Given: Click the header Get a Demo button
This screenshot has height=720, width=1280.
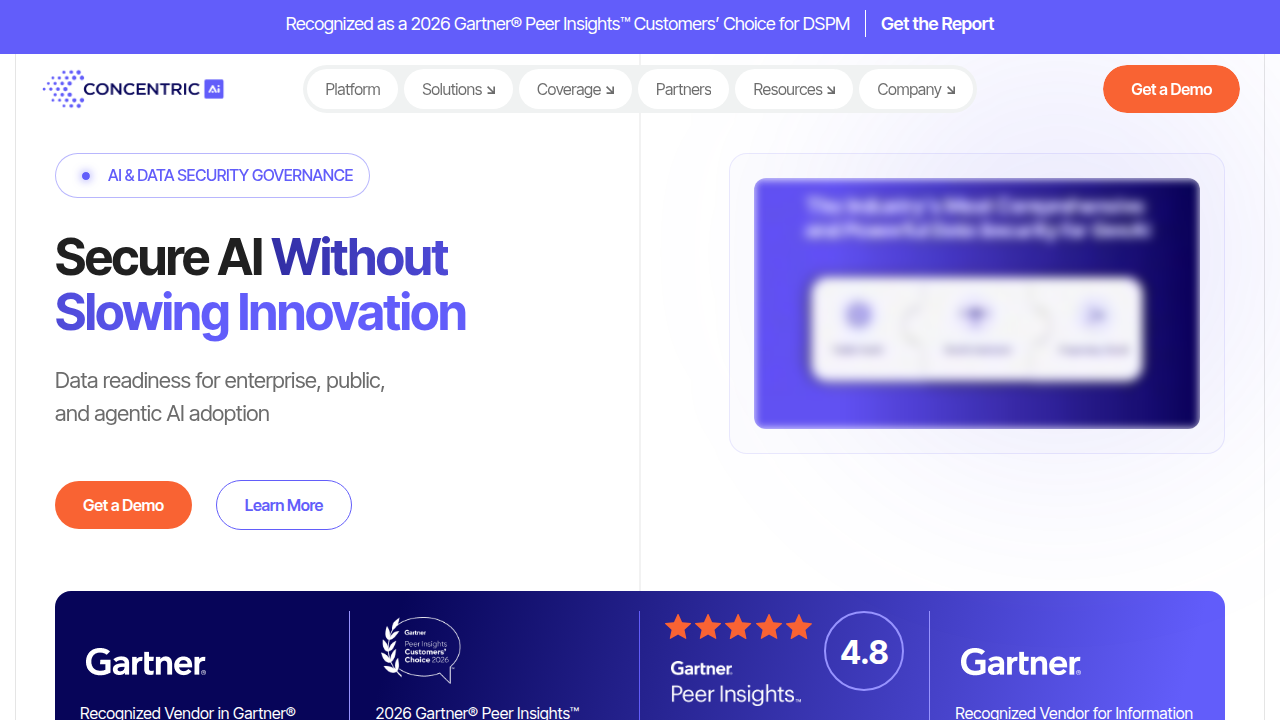Looking at the screenshot, I should (1171, 89).
